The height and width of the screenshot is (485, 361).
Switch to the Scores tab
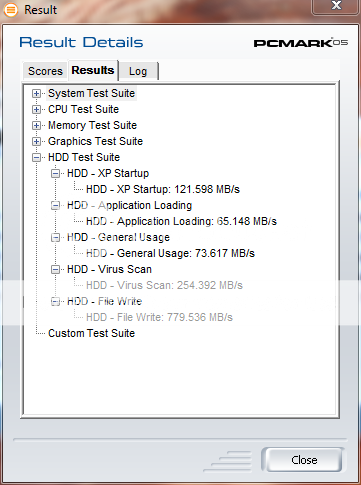click(x=45, y=71)
